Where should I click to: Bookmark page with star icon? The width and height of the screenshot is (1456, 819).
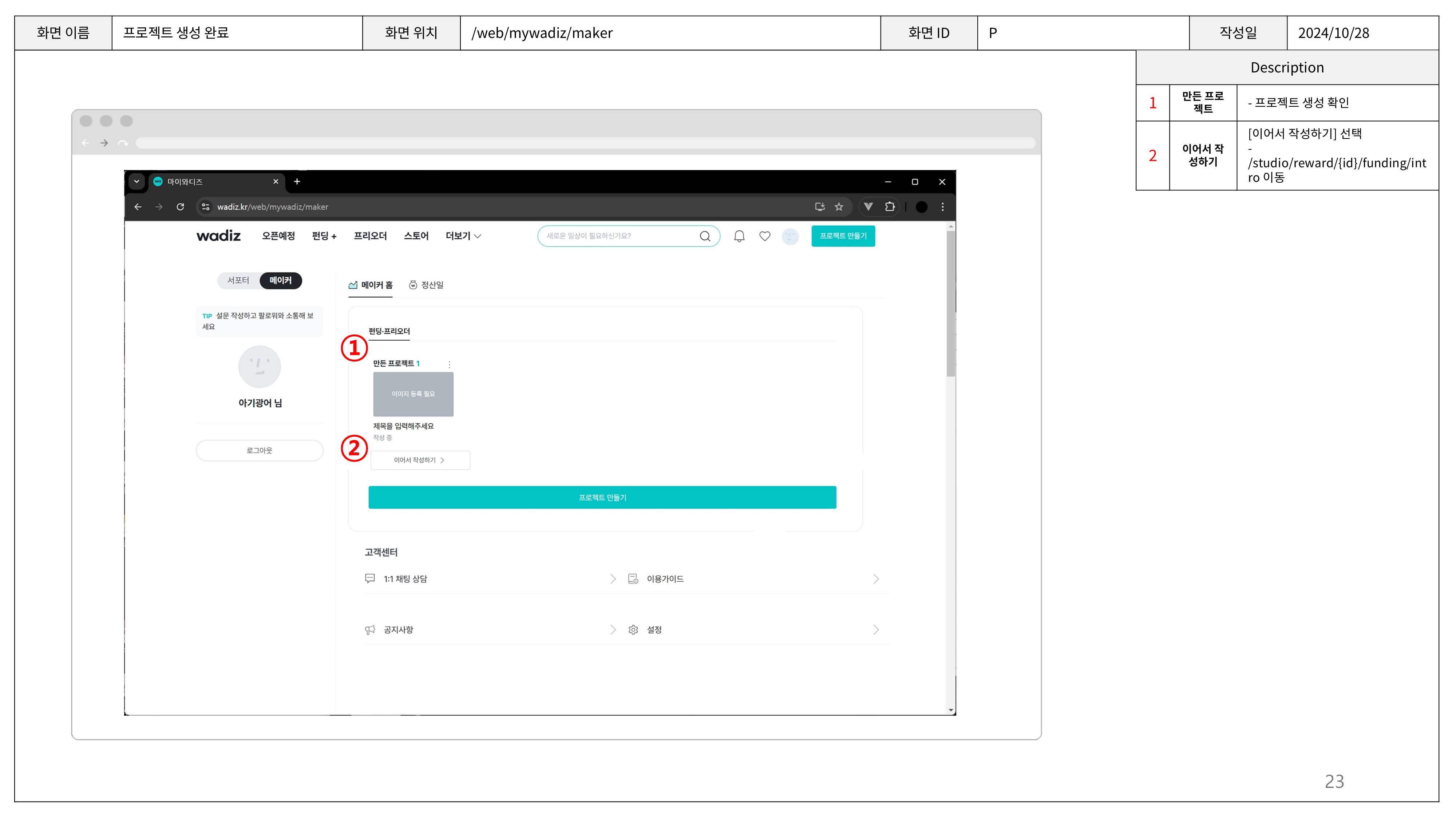point(839,207)
